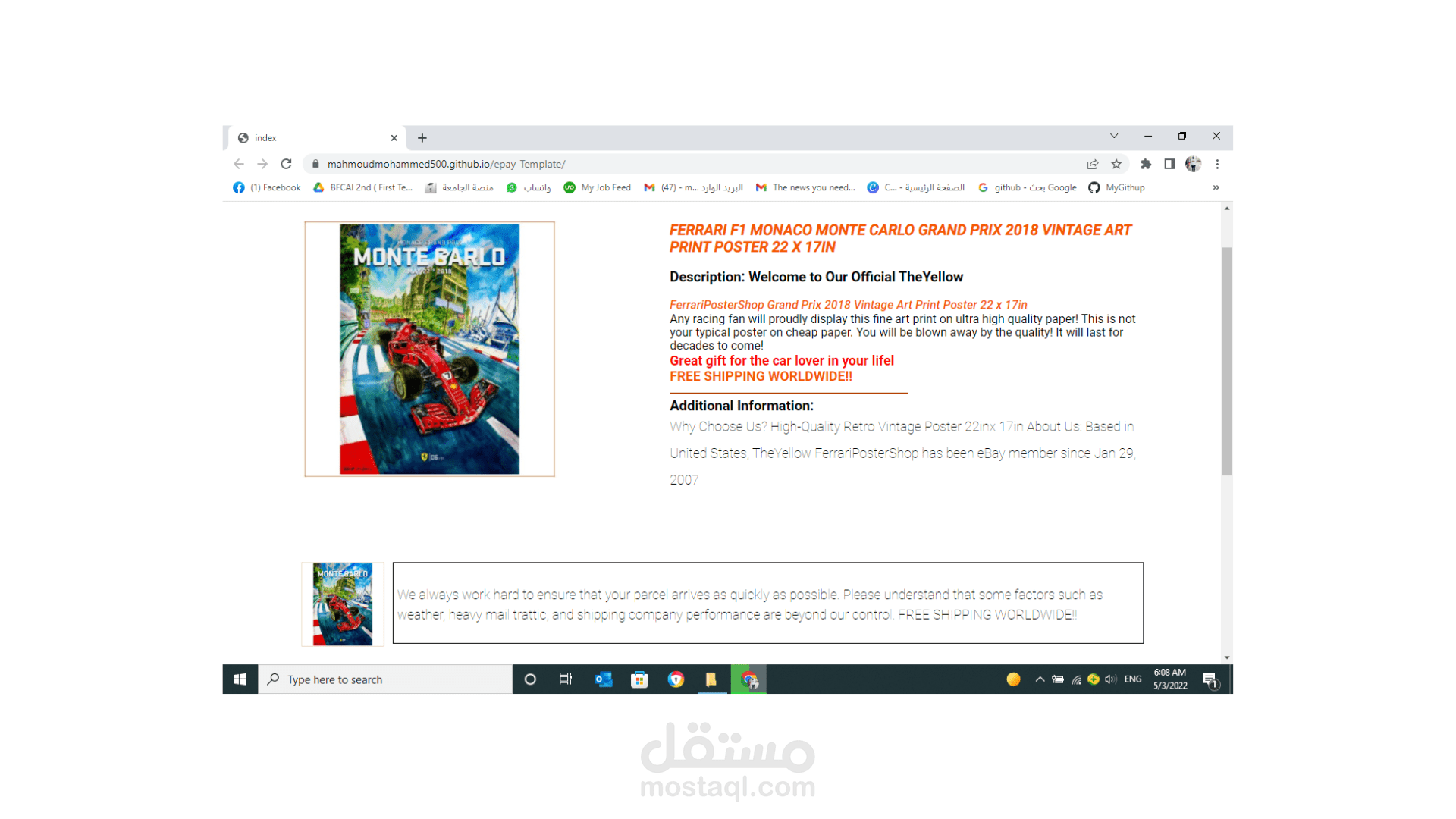Image resolution: width=1456 pixels, height=819 pixels.
Task: Click 'Great gift for the car lover' text
Action: click(782, 361)
